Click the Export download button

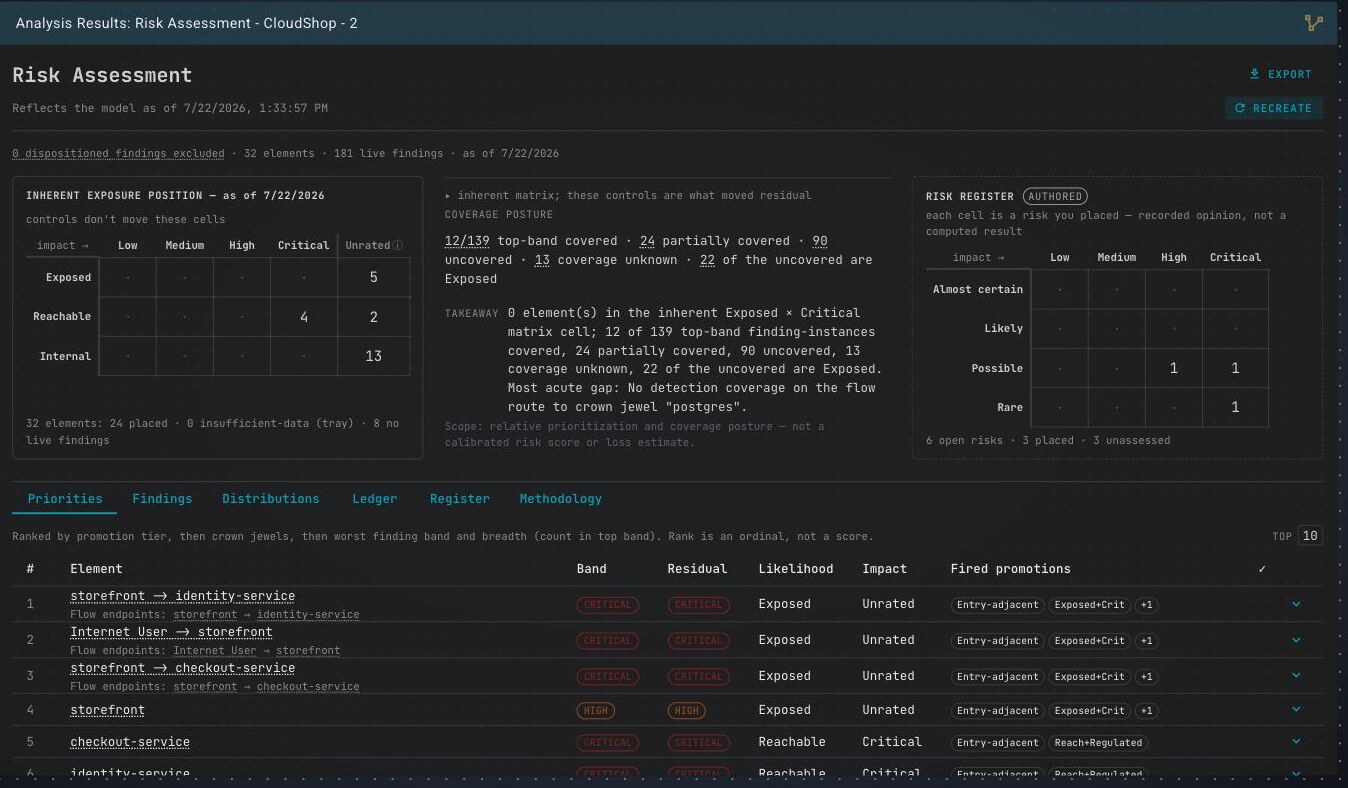(x=1280, y=74)
